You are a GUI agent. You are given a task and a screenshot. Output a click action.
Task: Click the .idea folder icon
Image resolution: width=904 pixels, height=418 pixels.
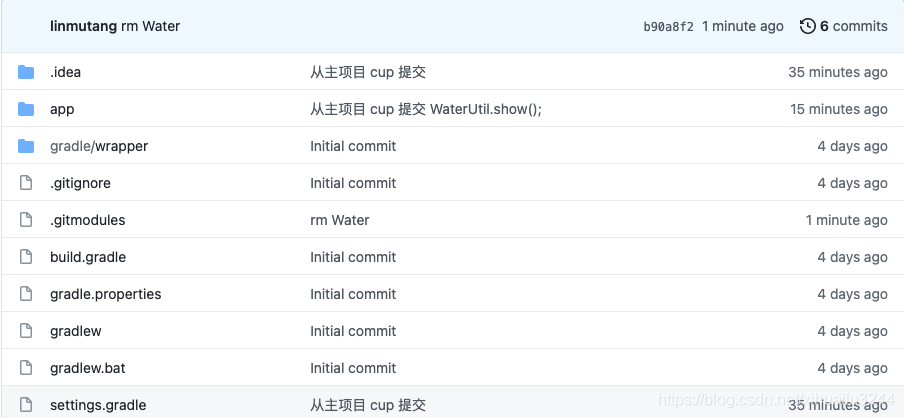click(x=26, y=72)
